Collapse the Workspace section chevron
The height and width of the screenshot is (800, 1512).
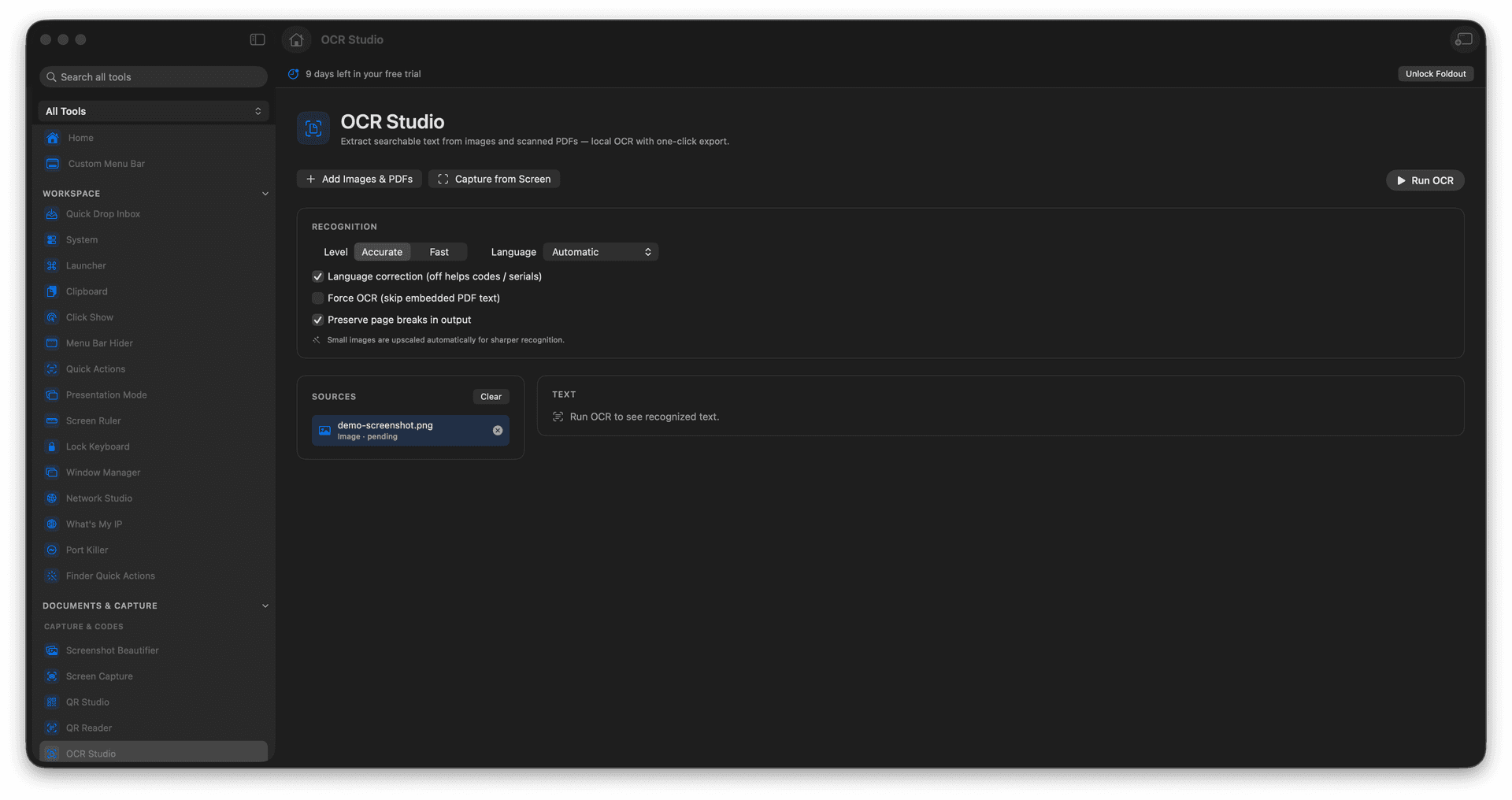265,194
